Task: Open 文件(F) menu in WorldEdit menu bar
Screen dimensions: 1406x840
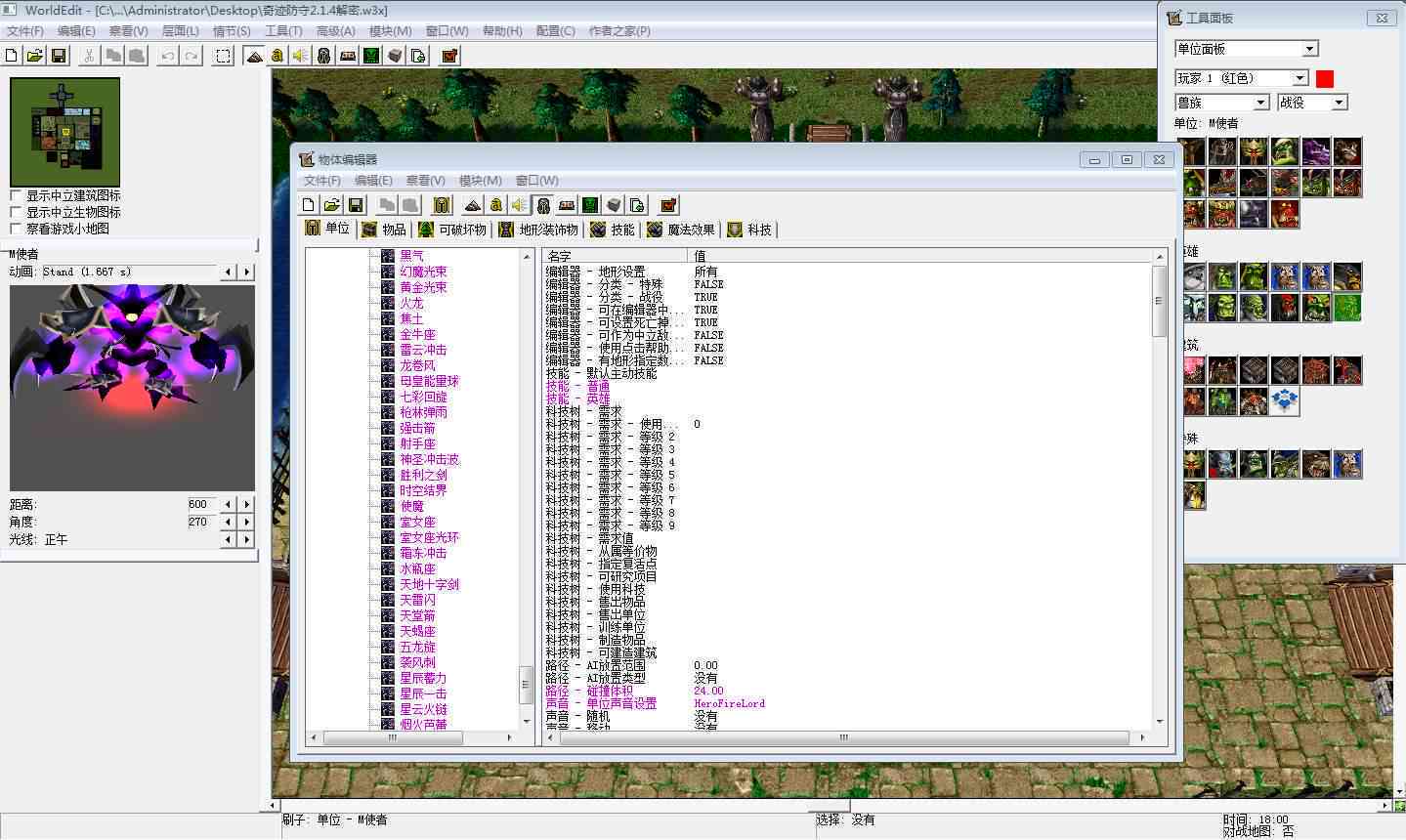Action: [x=24, y=31]
